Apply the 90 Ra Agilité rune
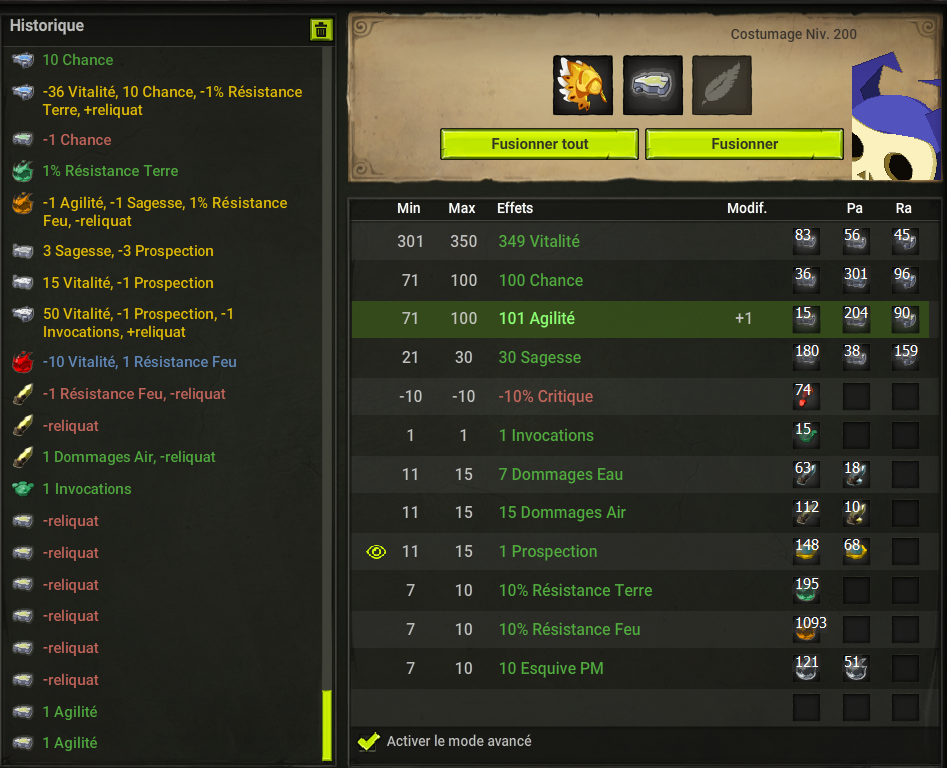 (905, 319)
